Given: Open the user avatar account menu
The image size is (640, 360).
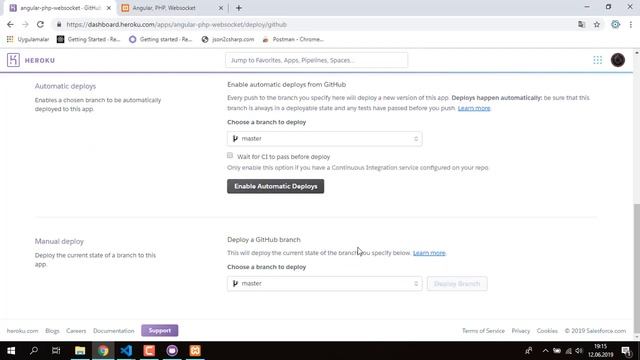Looking at the screenshot, I should [x=618, y=60].
